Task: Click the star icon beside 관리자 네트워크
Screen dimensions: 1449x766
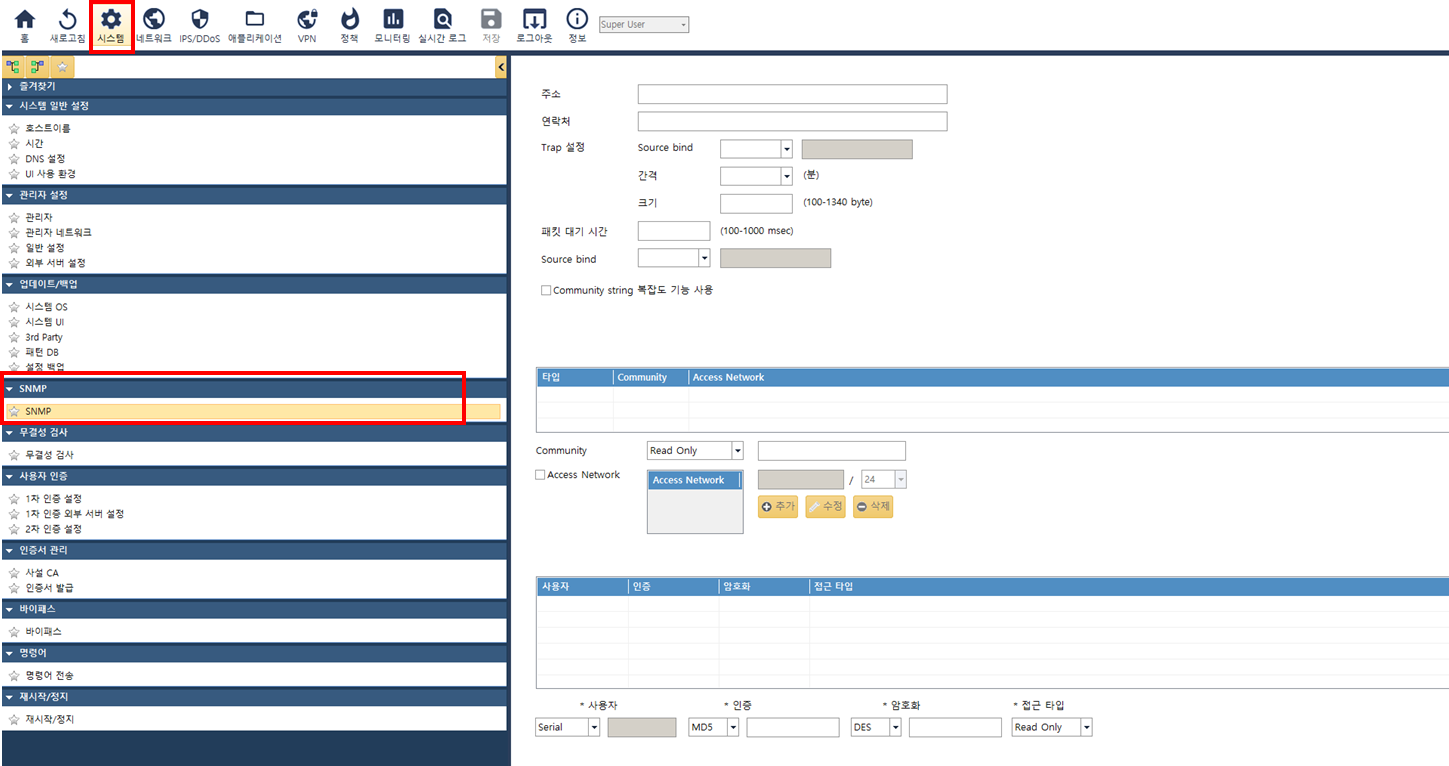Action: (14, 233)
